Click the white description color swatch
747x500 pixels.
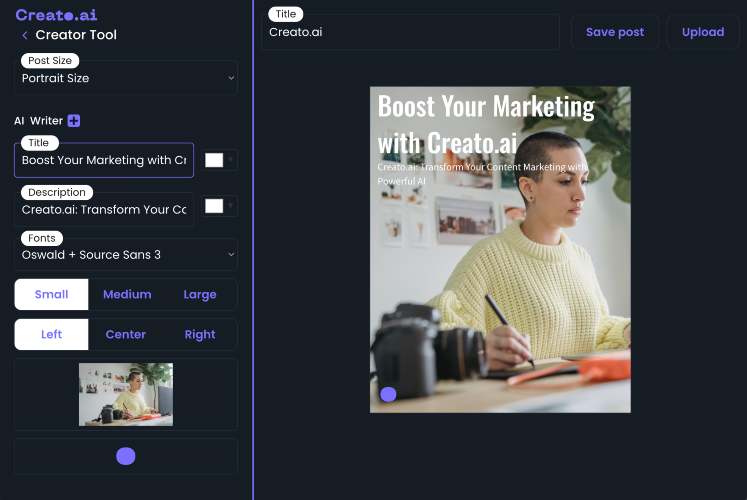(214, 206)
